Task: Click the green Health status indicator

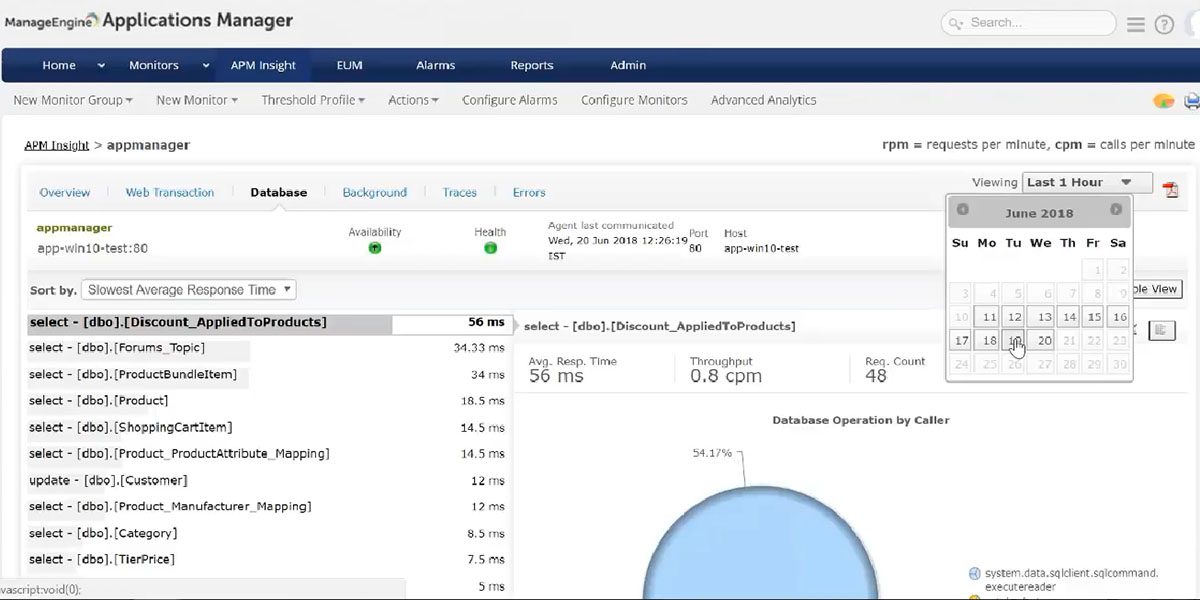Action: (x=490, y=247)
